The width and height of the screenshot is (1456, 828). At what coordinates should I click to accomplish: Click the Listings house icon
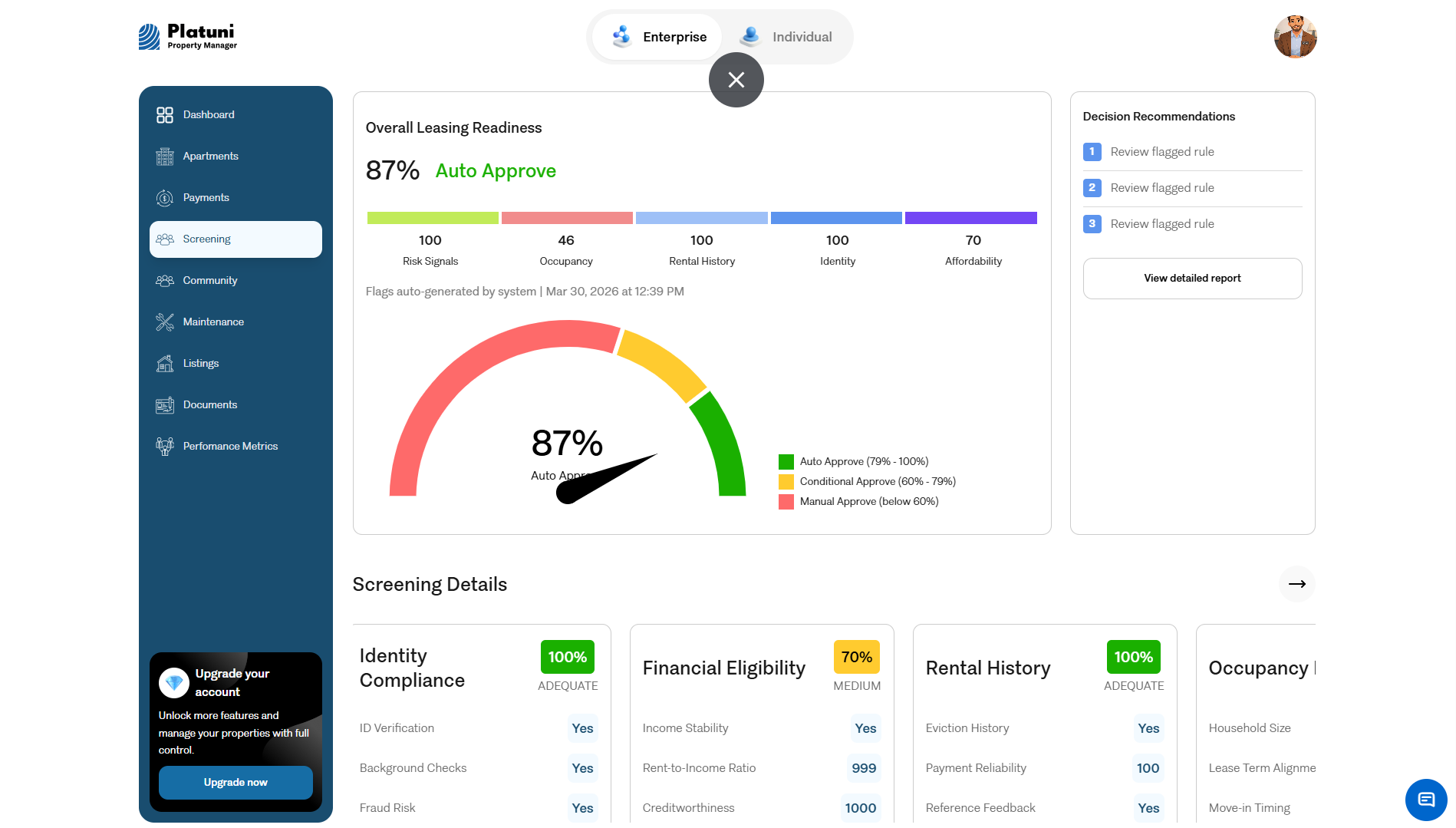[x=165, y=364]
